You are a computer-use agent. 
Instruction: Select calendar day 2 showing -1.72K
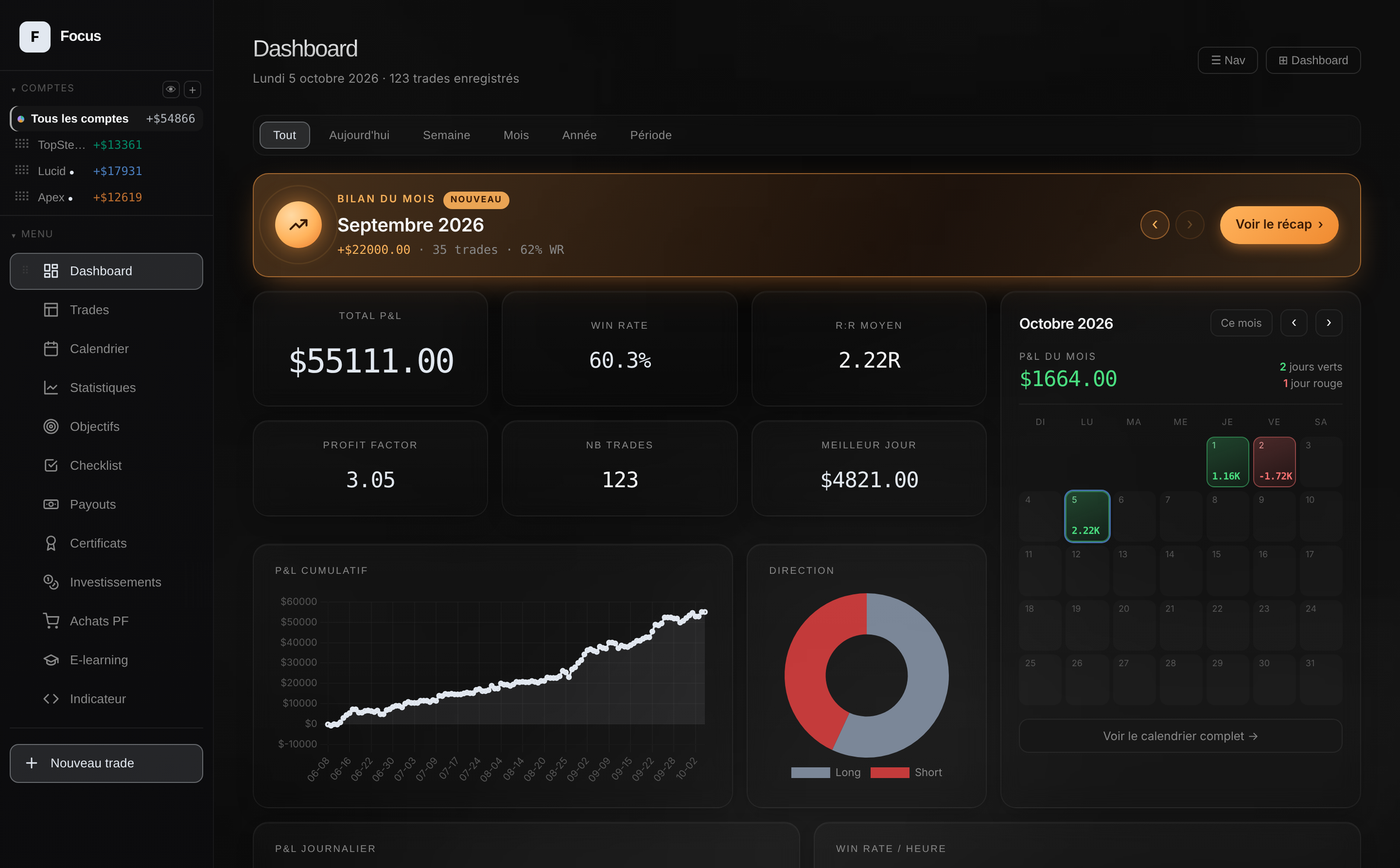pyautogui.click(x=1274, y=461)
